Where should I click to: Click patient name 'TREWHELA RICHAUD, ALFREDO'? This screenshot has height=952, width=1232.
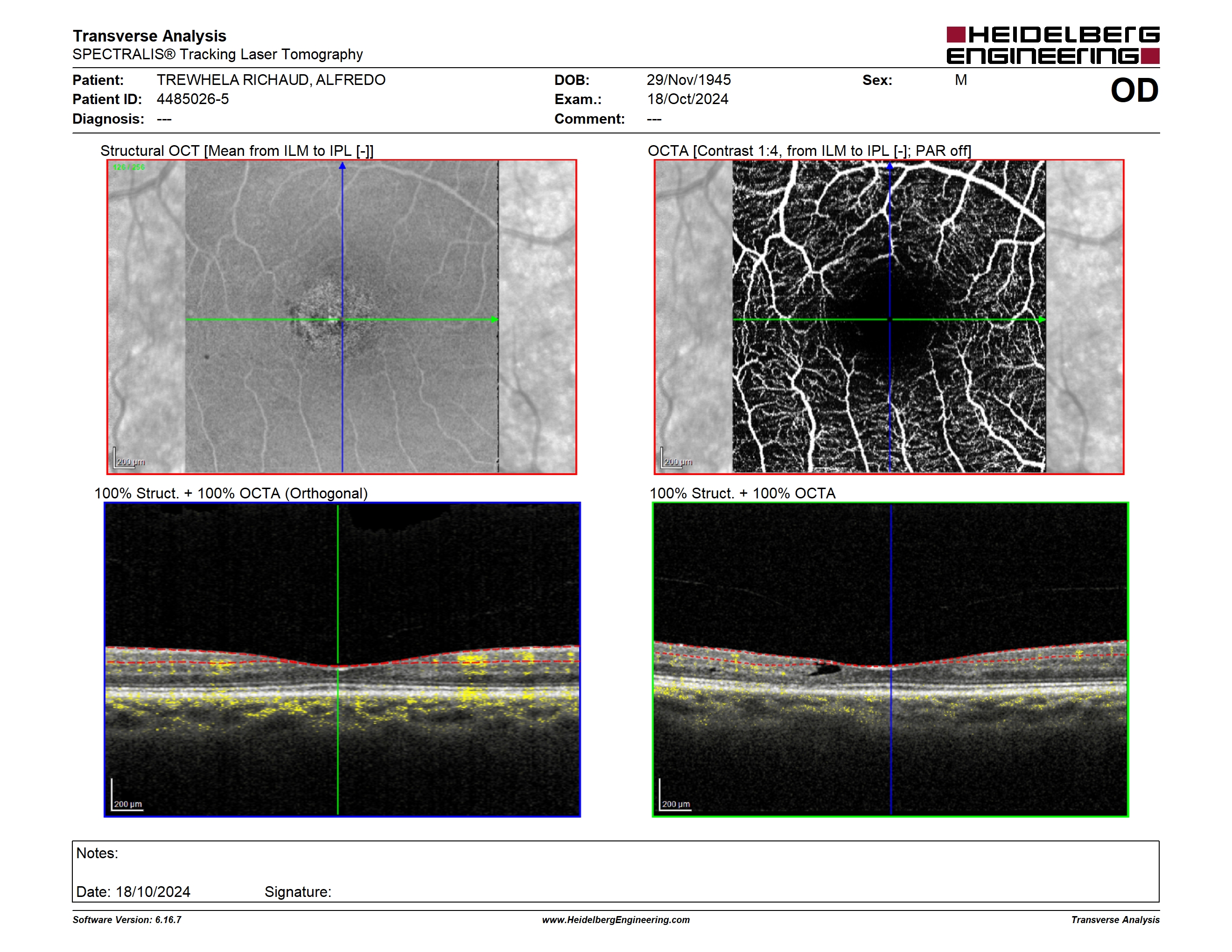[271, 80]
